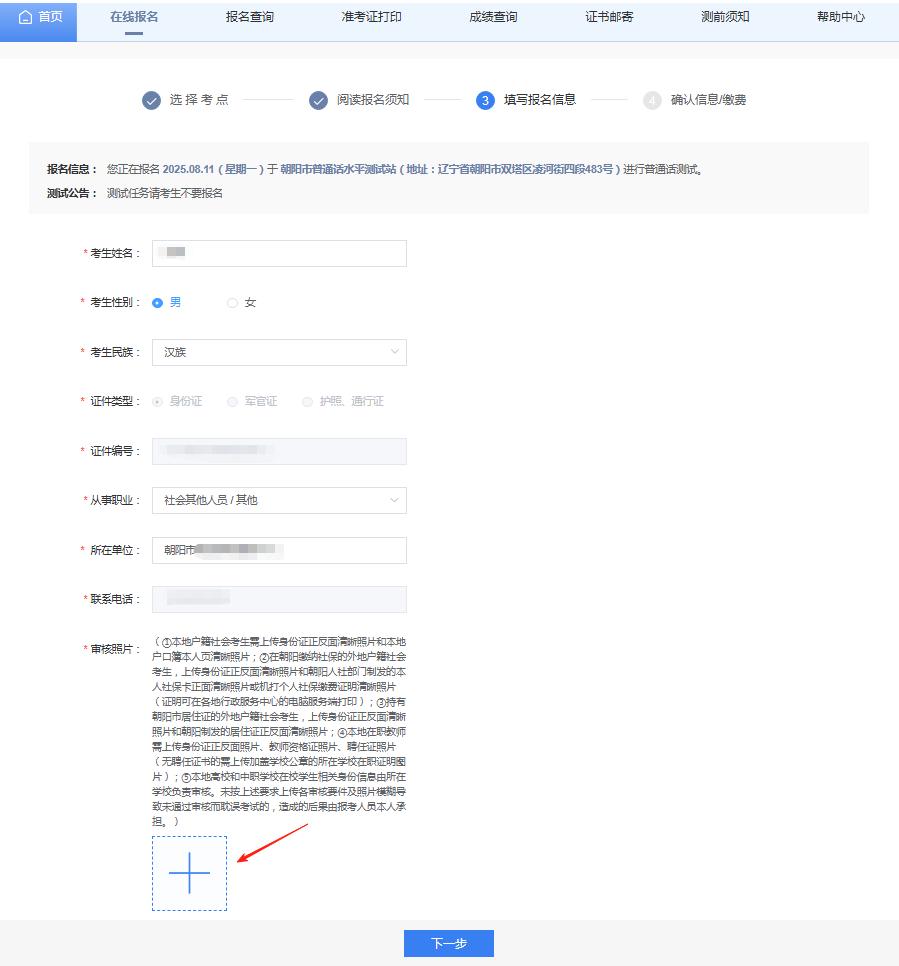
Task: Click the 考生姓名 input field
Action: (279, 253)
